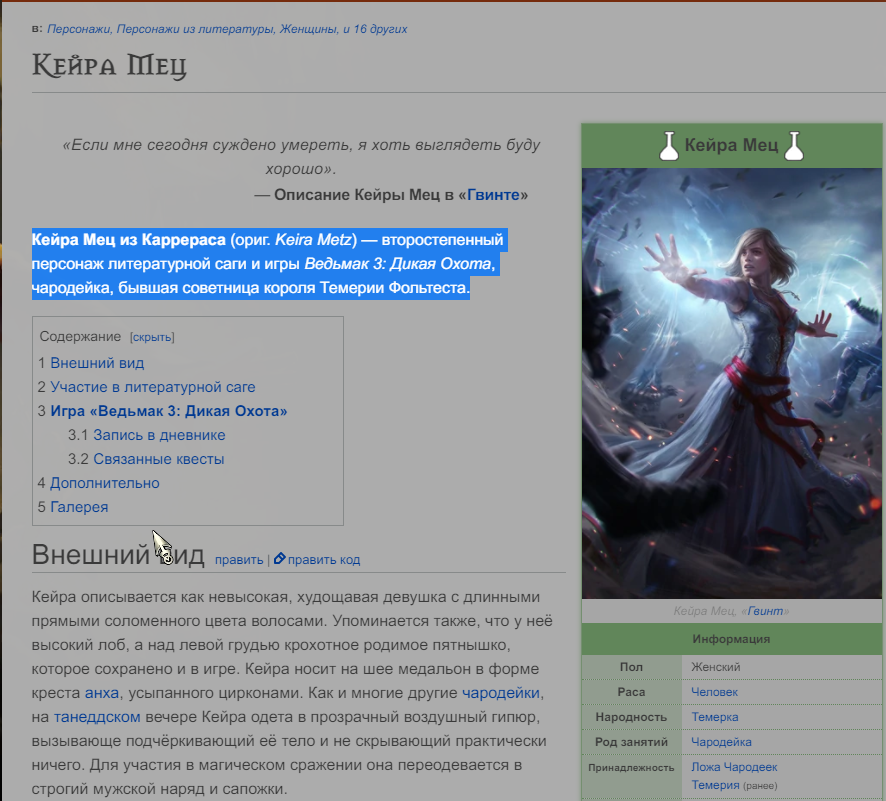Open the Чародейка occupation link
This screenshot has width=886, height=801.
tap(721, 742)
